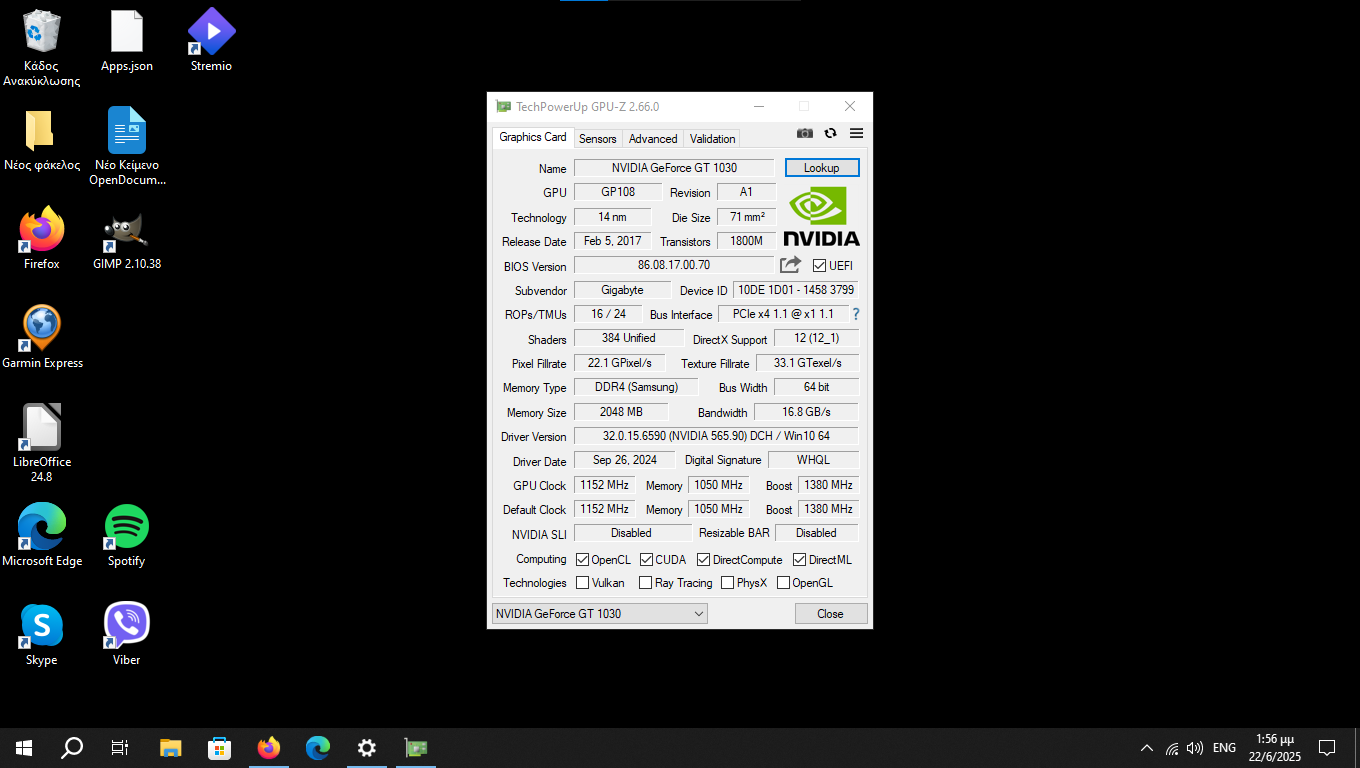The width and height of the screenshot is (1360, 768).
Task: Click the Bus Interface question mark
Action: 855,314
